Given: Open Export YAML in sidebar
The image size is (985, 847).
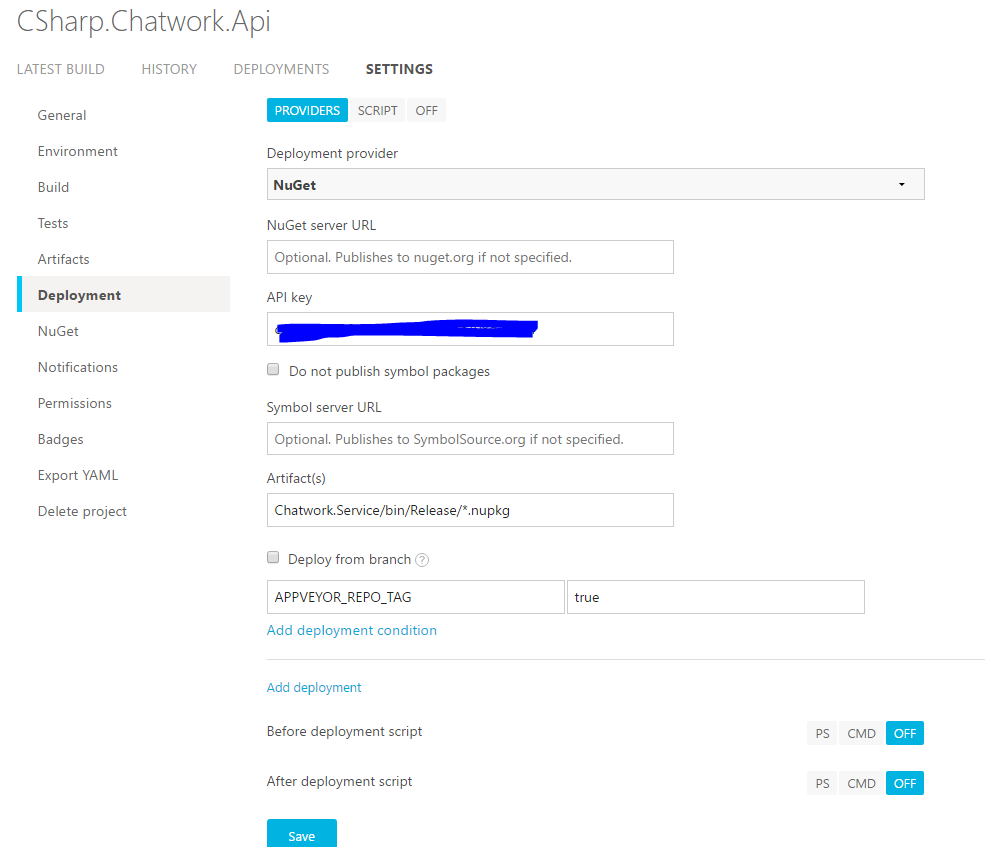Looking at the screenshot, I should click(x=78, y=475).
